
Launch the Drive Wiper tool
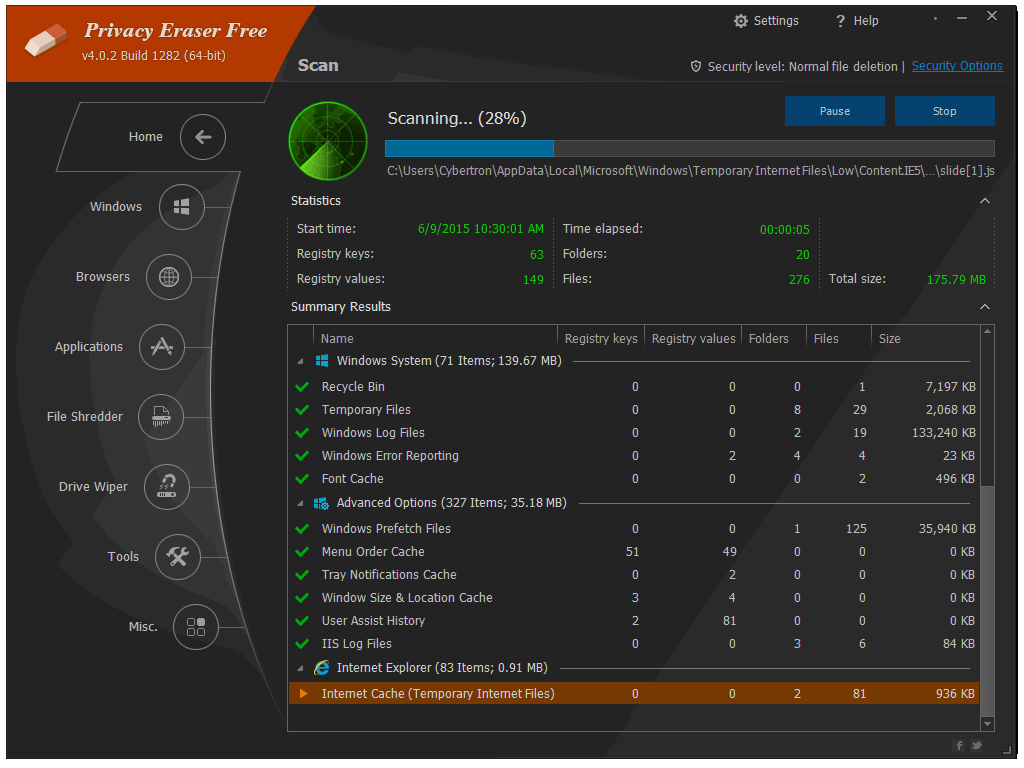168,487
